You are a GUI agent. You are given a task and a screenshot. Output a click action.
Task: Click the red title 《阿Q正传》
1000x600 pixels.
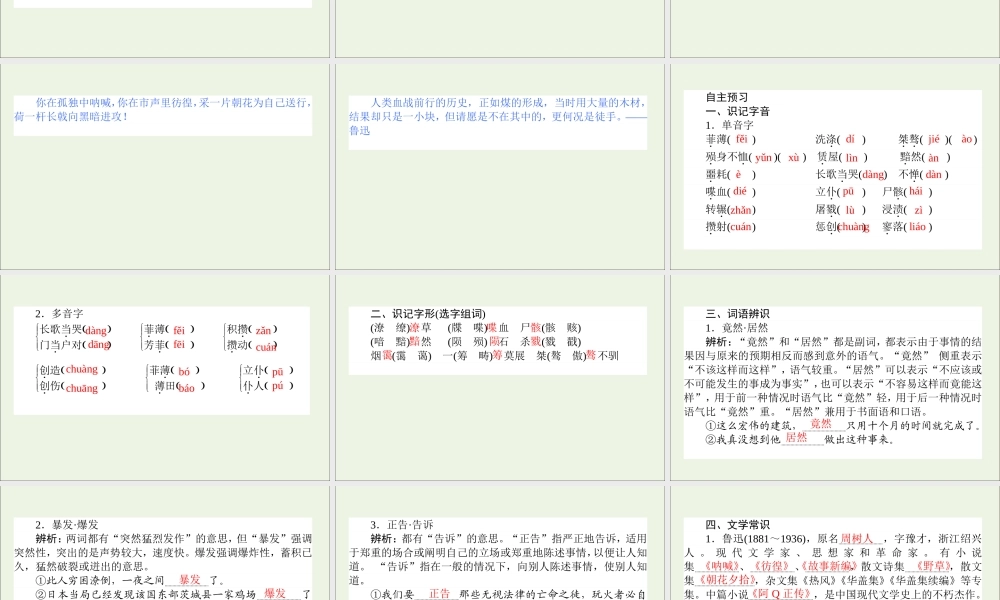pyautogui.click(x=781, y=594)
